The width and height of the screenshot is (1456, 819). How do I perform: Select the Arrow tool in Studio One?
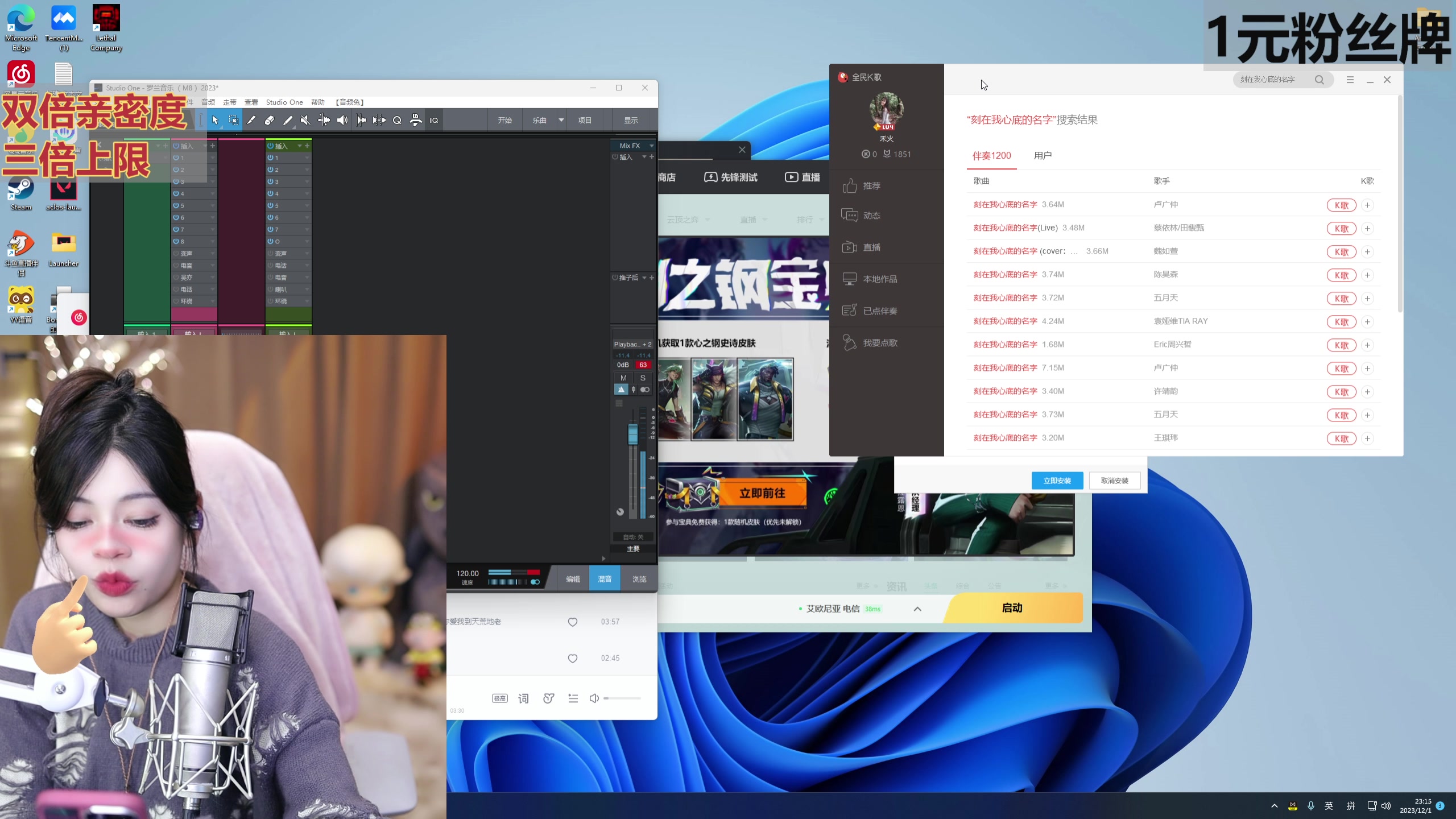(215, 120)
